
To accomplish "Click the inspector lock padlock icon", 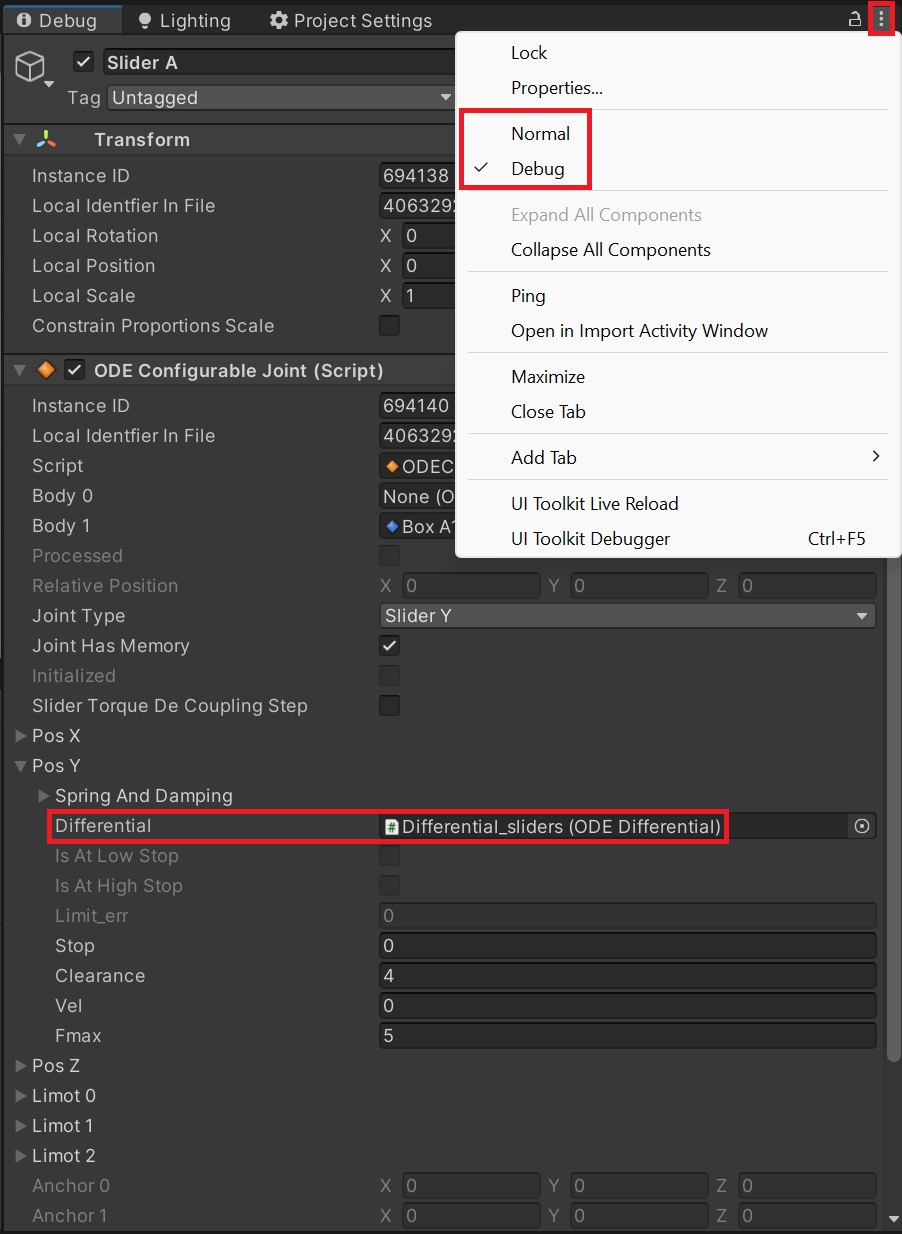I will coord(854,18).
